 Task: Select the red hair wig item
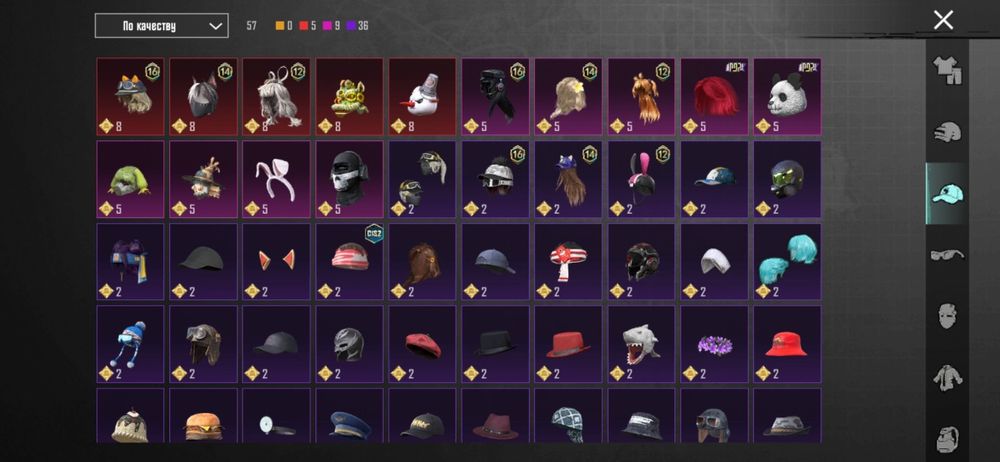714,97
